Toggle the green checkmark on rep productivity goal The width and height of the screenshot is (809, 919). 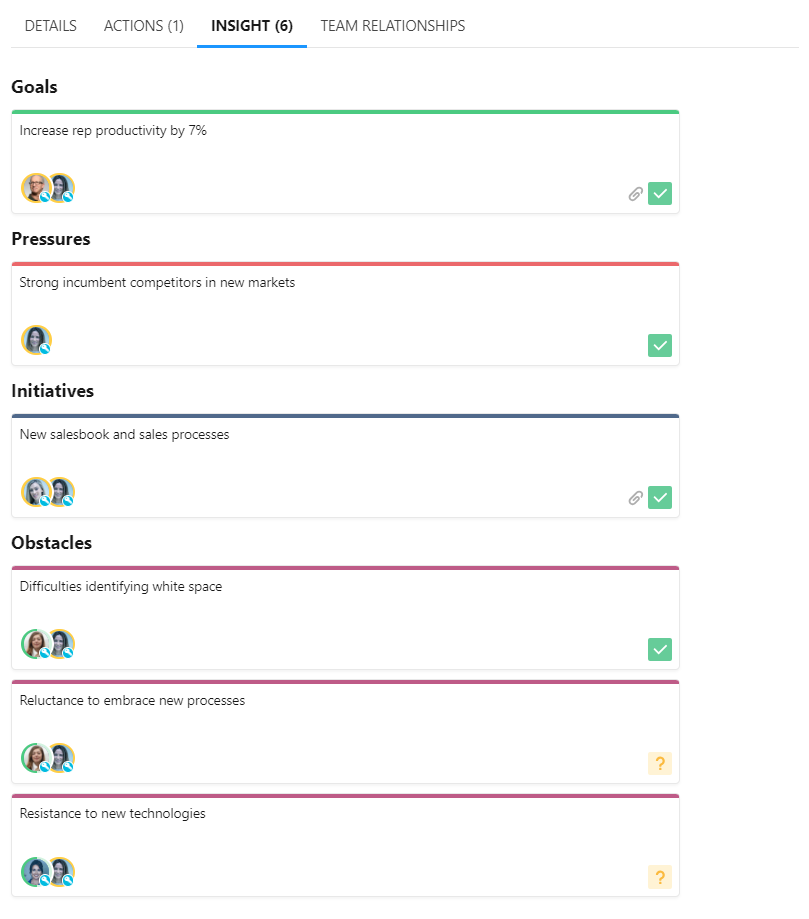point(660,194)
